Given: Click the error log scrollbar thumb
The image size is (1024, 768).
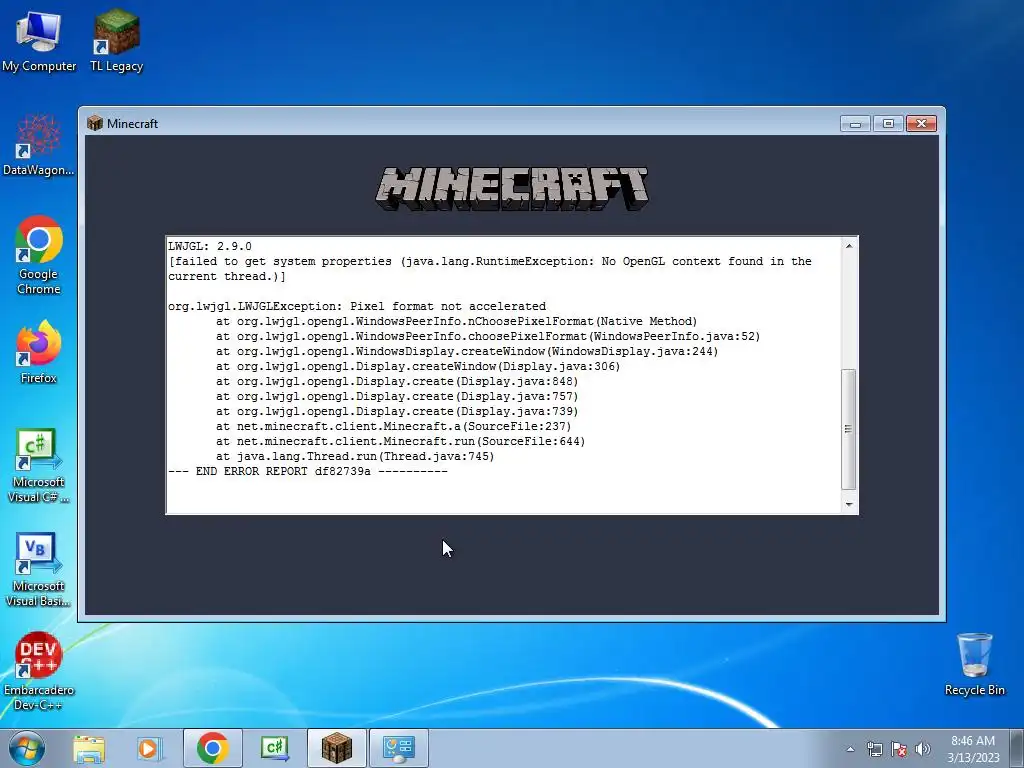Looking at the screenshot, I should click(x=849, y=429).
